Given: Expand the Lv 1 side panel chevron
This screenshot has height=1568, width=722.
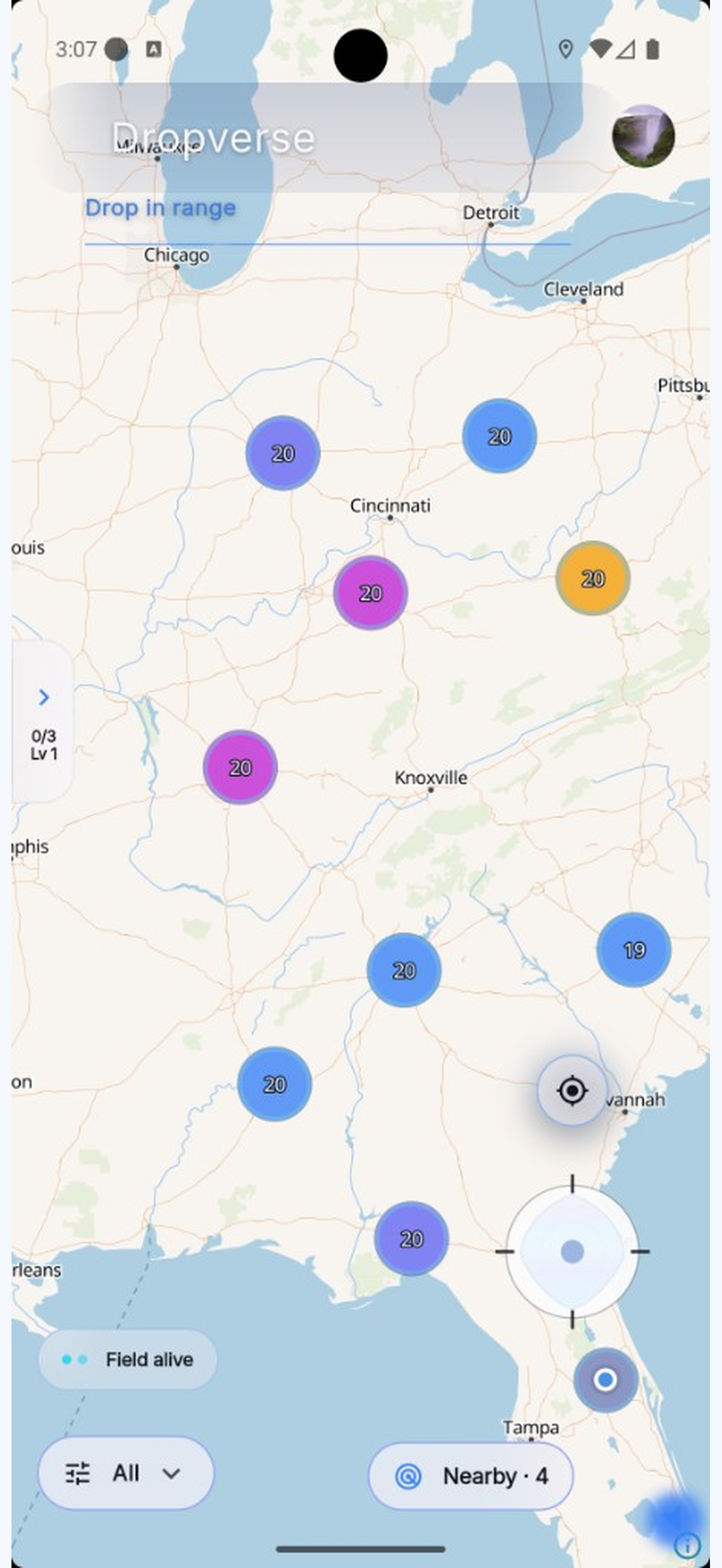Looking at the screenshot, I should [43, 697].
